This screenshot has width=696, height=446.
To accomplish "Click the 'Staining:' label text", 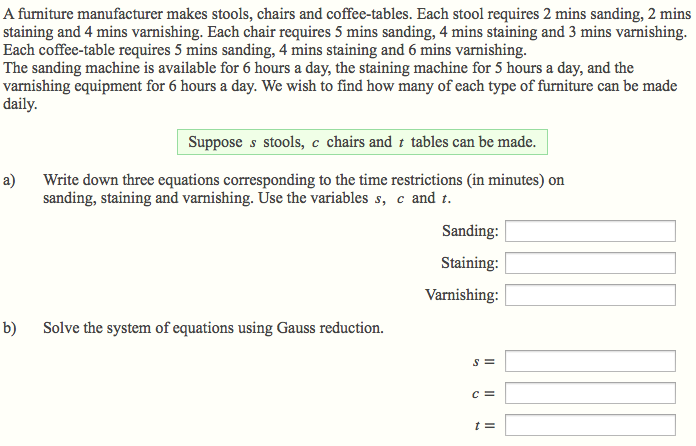I will [470, 263].
